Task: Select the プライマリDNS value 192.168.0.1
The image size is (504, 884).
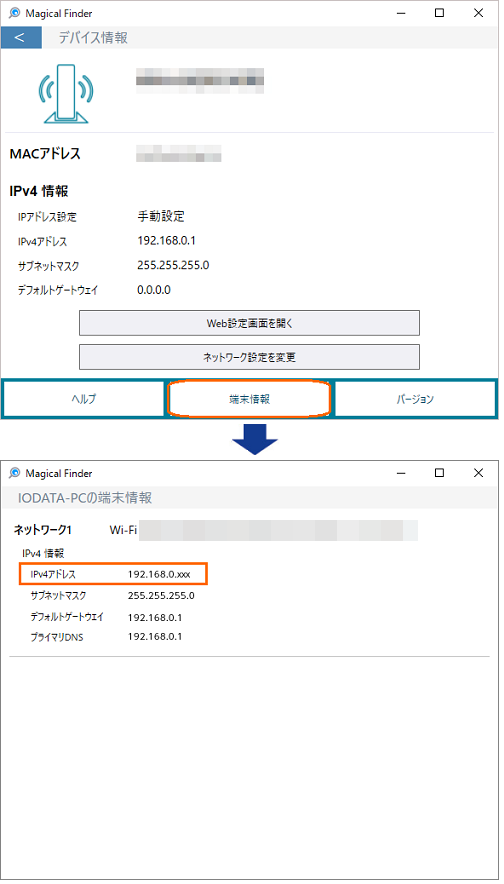Action: (155, 637)
